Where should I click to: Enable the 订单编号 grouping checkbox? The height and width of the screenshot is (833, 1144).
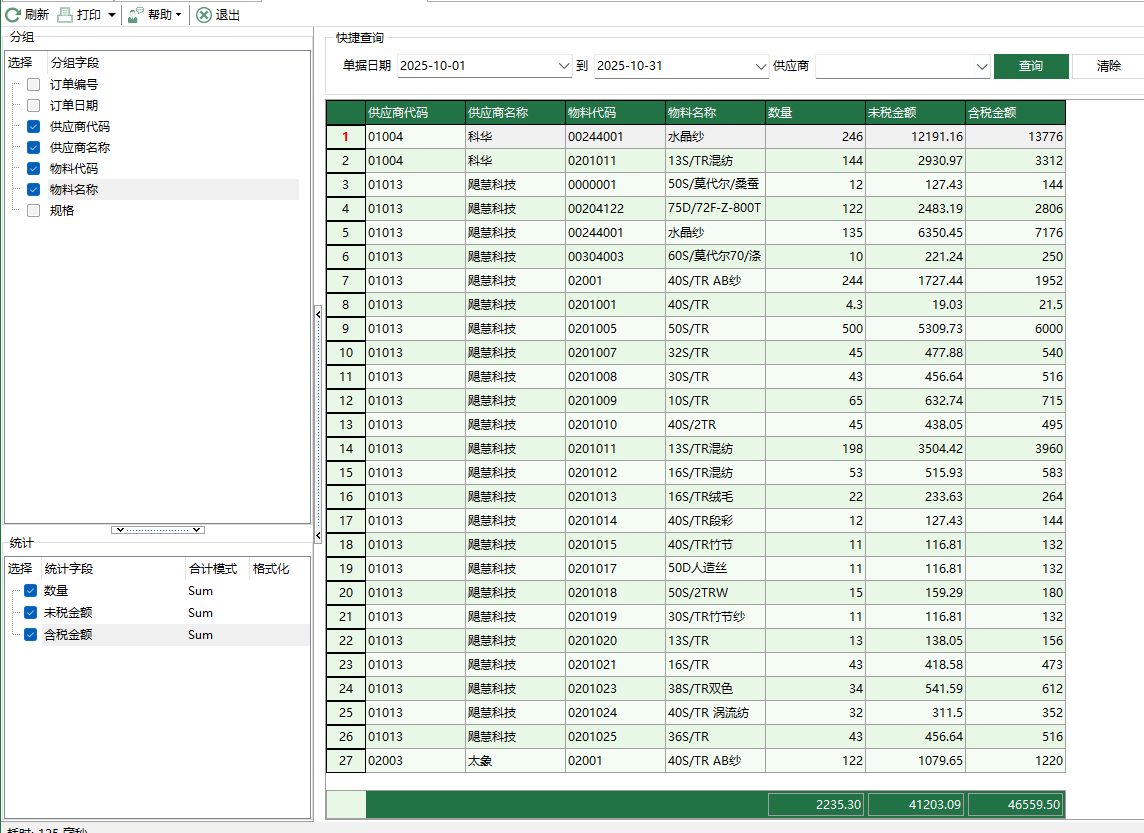34,85
